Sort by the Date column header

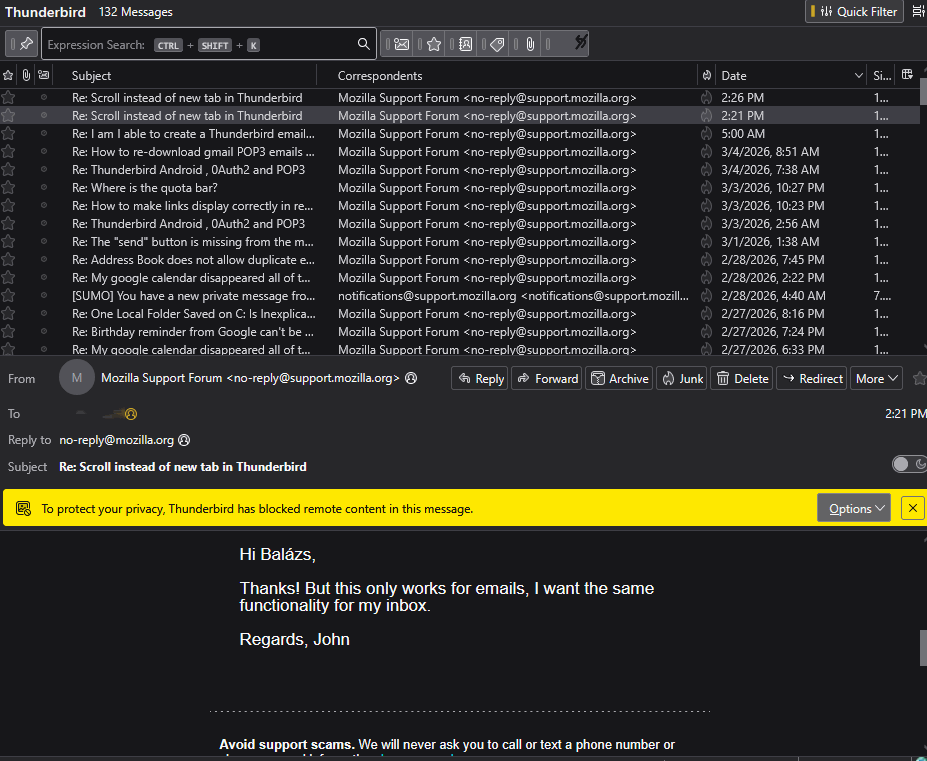point(791,76)
